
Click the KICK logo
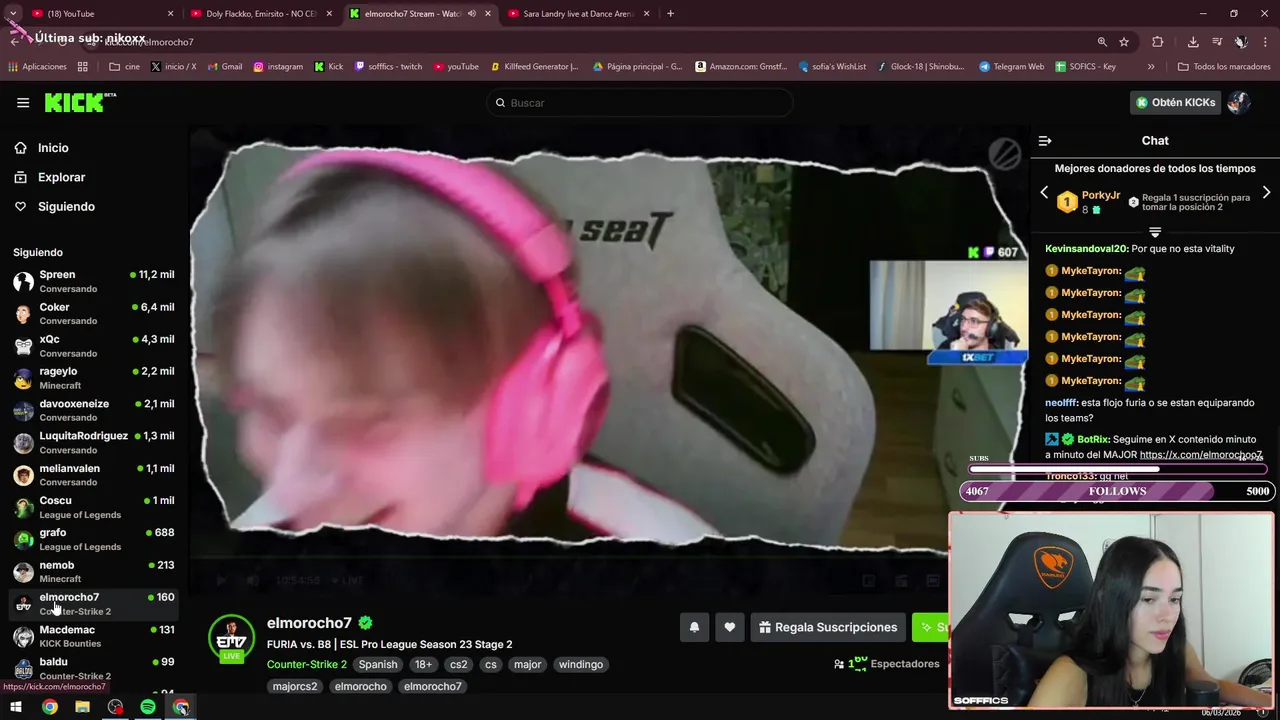[80, 102]
